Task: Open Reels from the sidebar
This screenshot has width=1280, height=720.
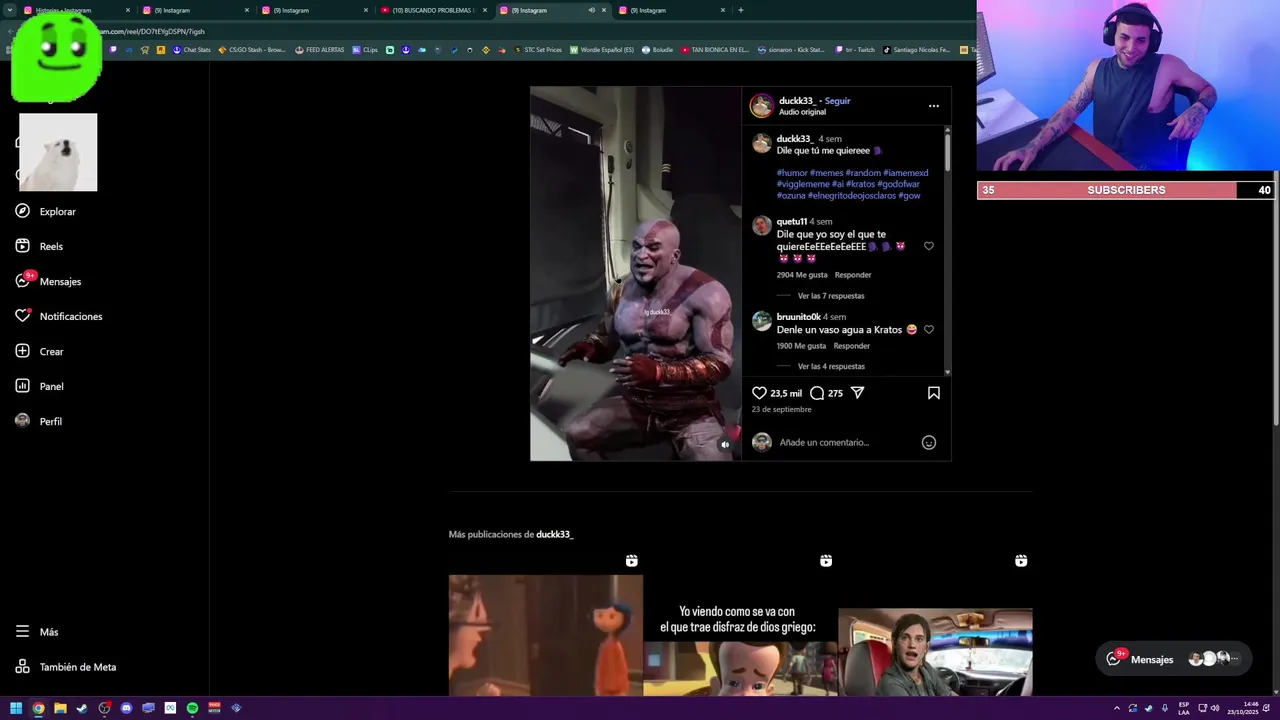Action: (x=39, y=246)
